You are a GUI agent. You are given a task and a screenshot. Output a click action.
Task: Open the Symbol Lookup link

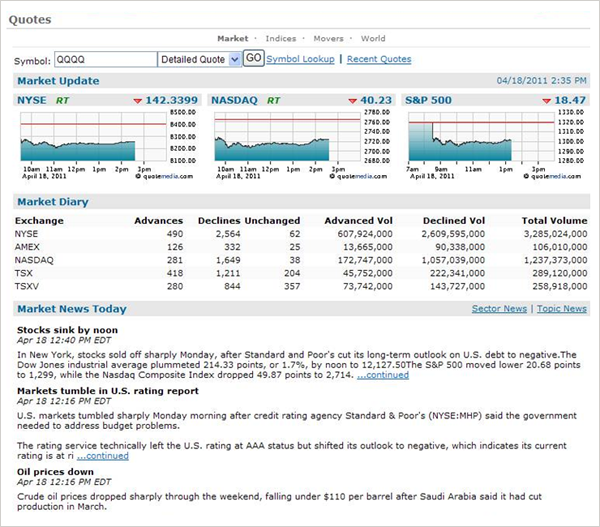[x=300, y=59]
